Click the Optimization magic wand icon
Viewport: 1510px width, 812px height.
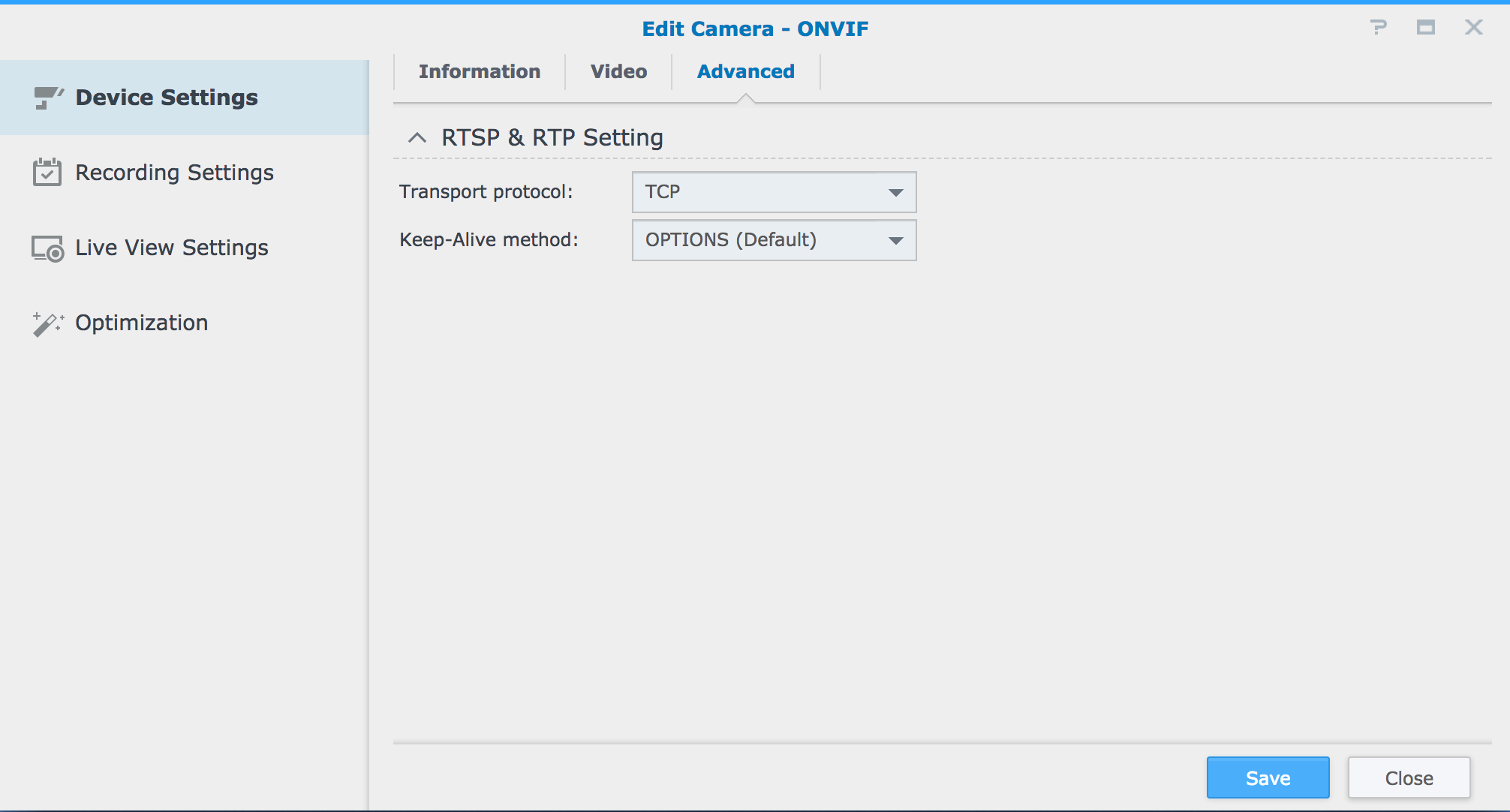point(48,323)
